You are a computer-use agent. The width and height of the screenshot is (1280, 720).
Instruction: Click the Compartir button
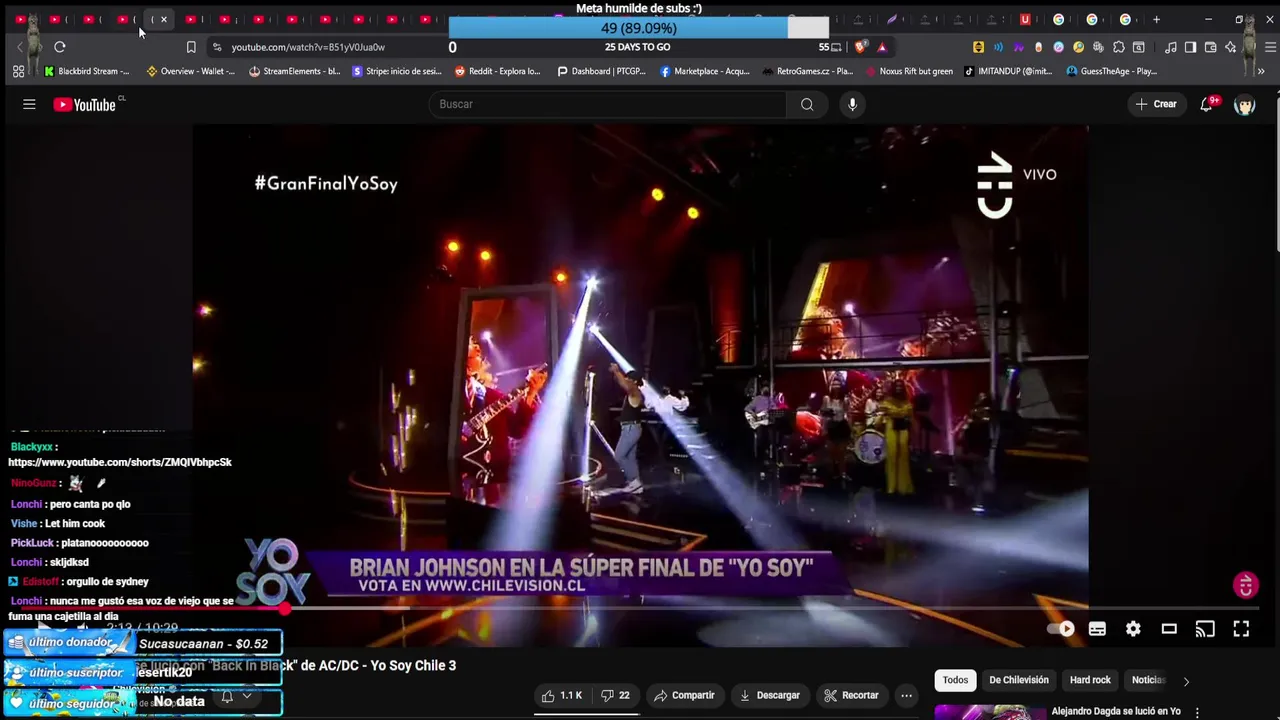coord(684,695)
